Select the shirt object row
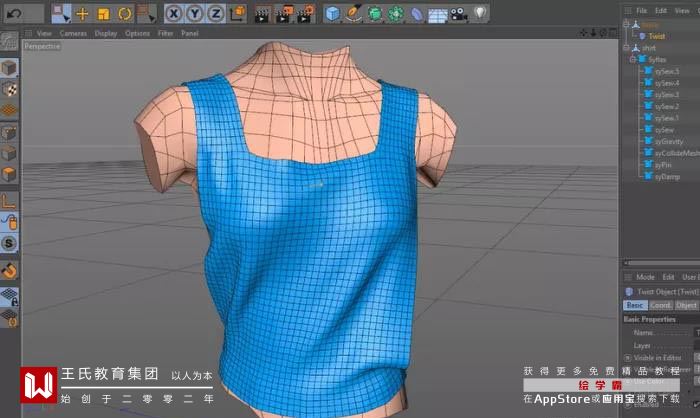 (649, 48)
